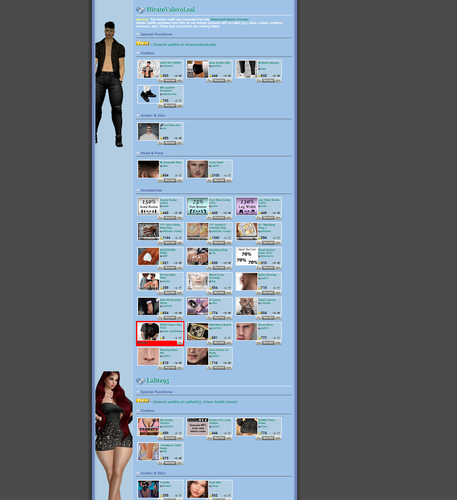Screen dimensions: 457x500
Task: Open the gold heels product thumbnail
Action: (x=148, y=452)
